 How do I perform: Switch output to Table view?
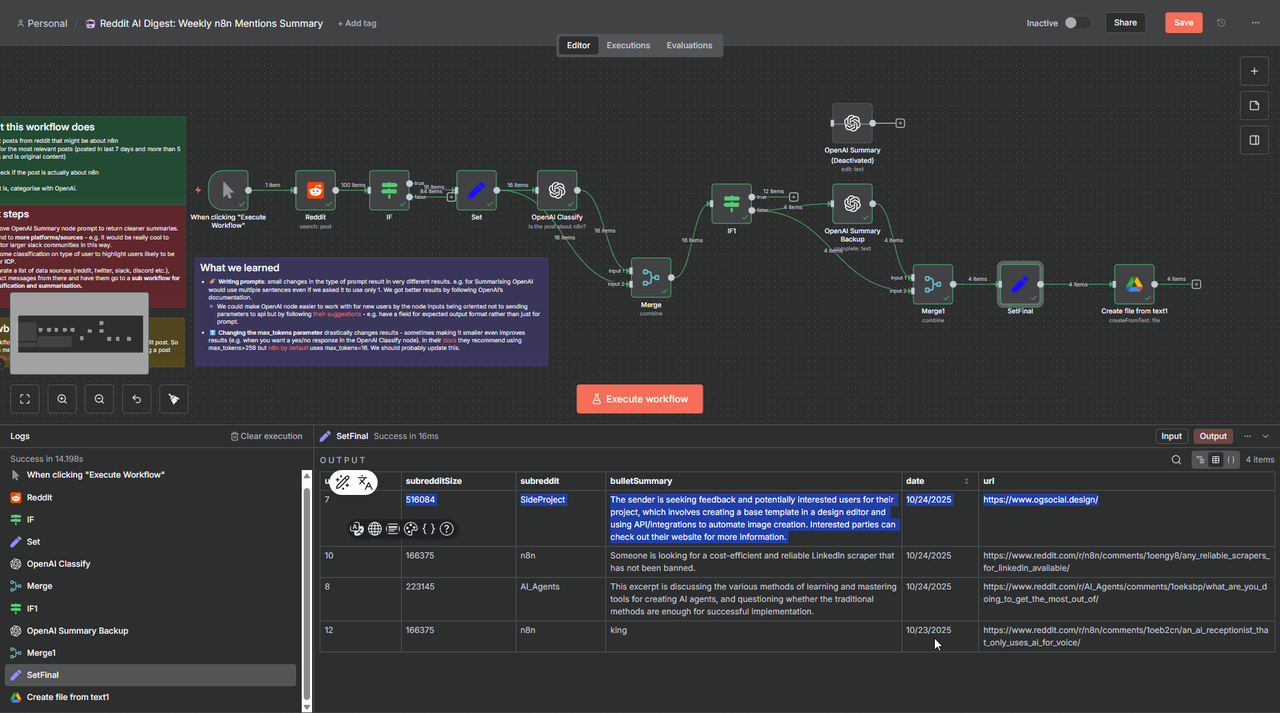[x=1216, y=460]
